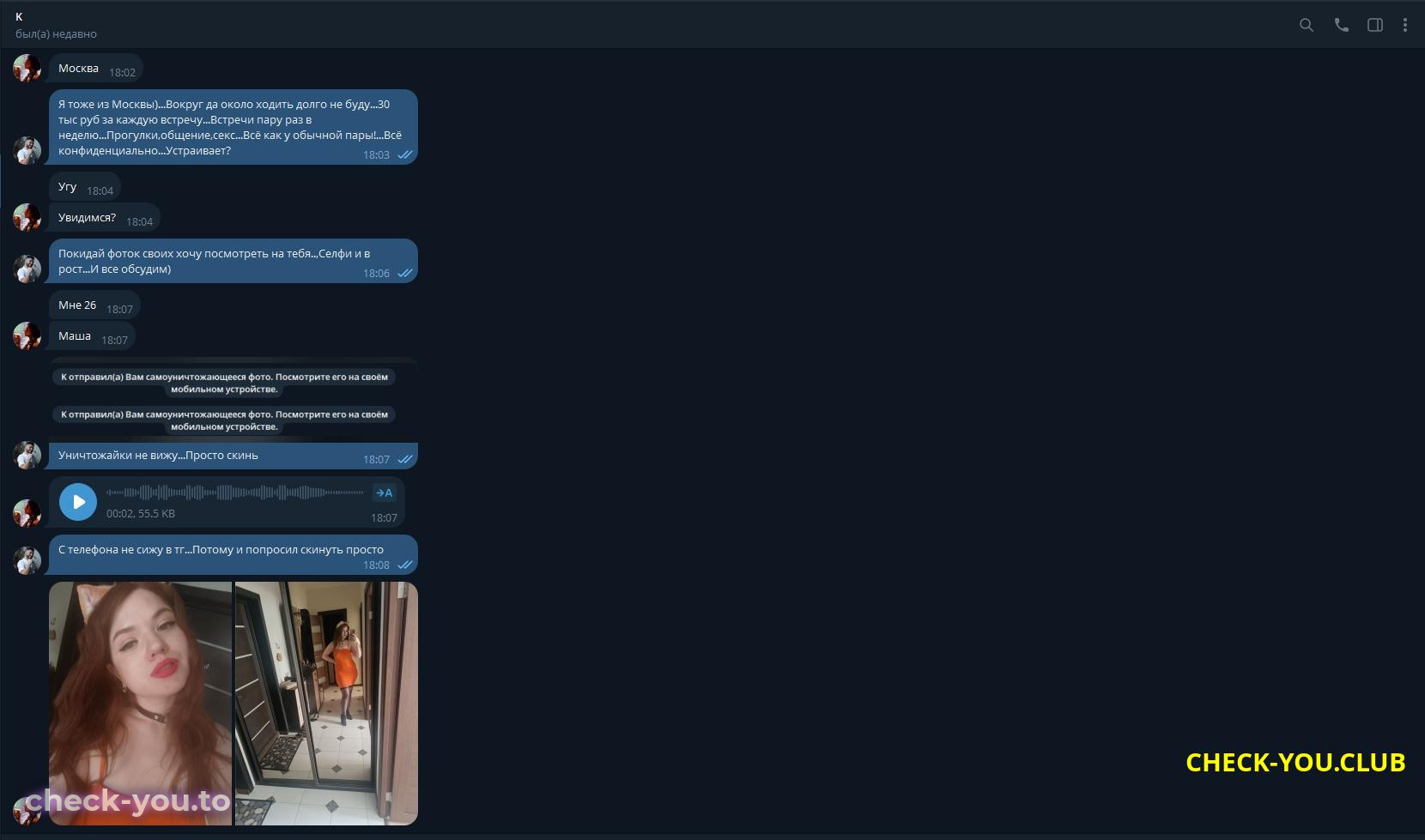Click the message starting 'Покидай фоток своих'
The height and width of the screenshot is (840, 1425).
tap(233, 261)
